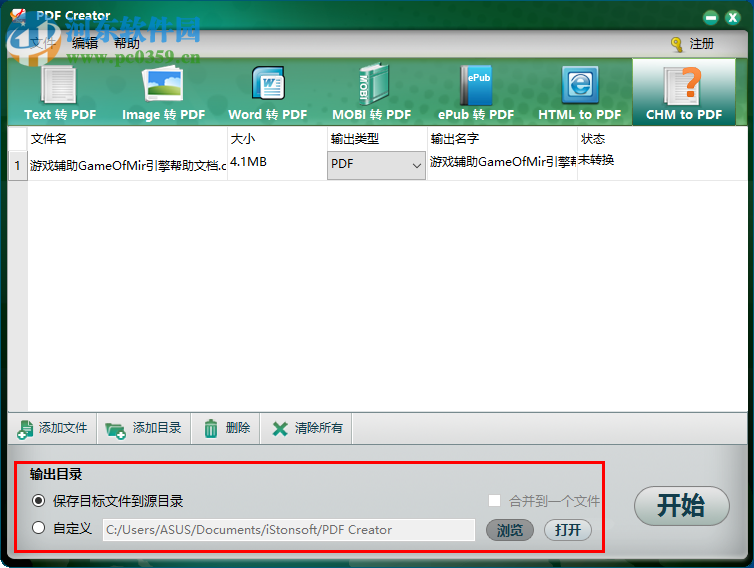Image resolution: width=754 pixels, height=568 pixels.
Task: Select the HTML to PDF converter icon
Action: point(580,85)
